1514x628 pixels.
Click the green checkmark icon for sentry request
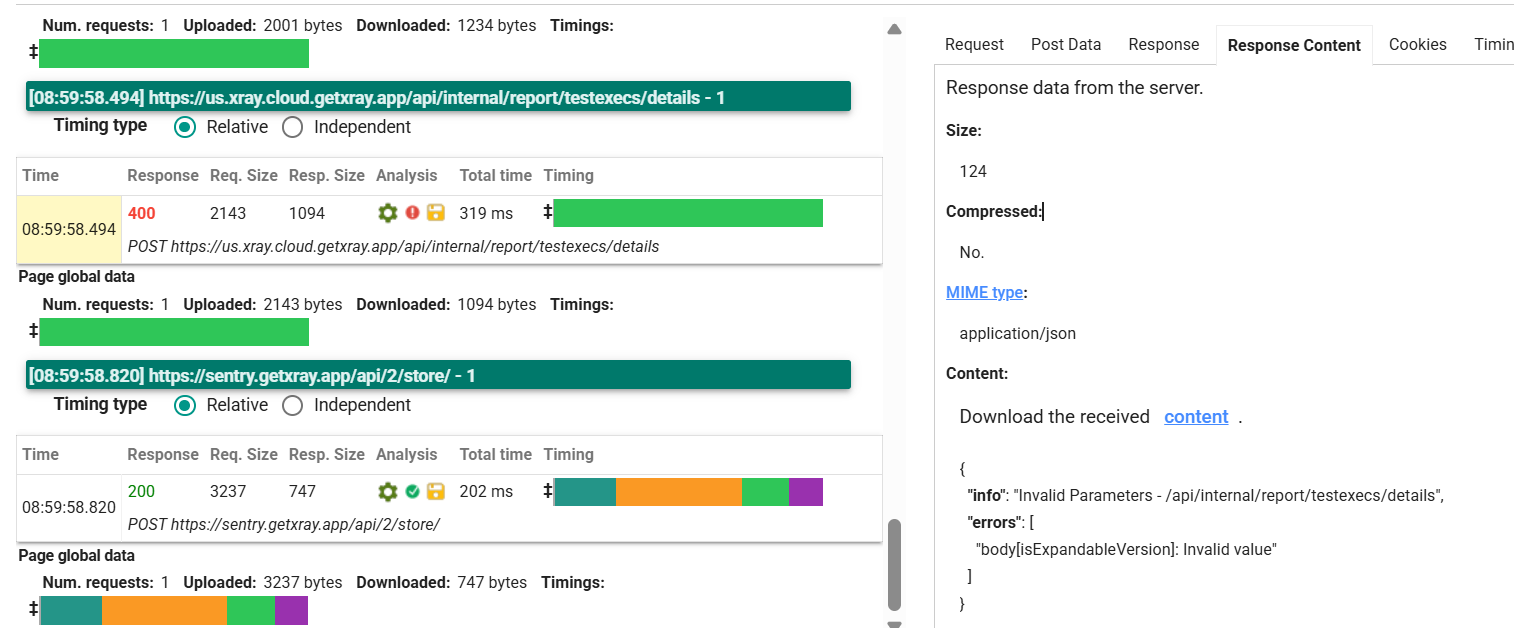click(412, 492)
